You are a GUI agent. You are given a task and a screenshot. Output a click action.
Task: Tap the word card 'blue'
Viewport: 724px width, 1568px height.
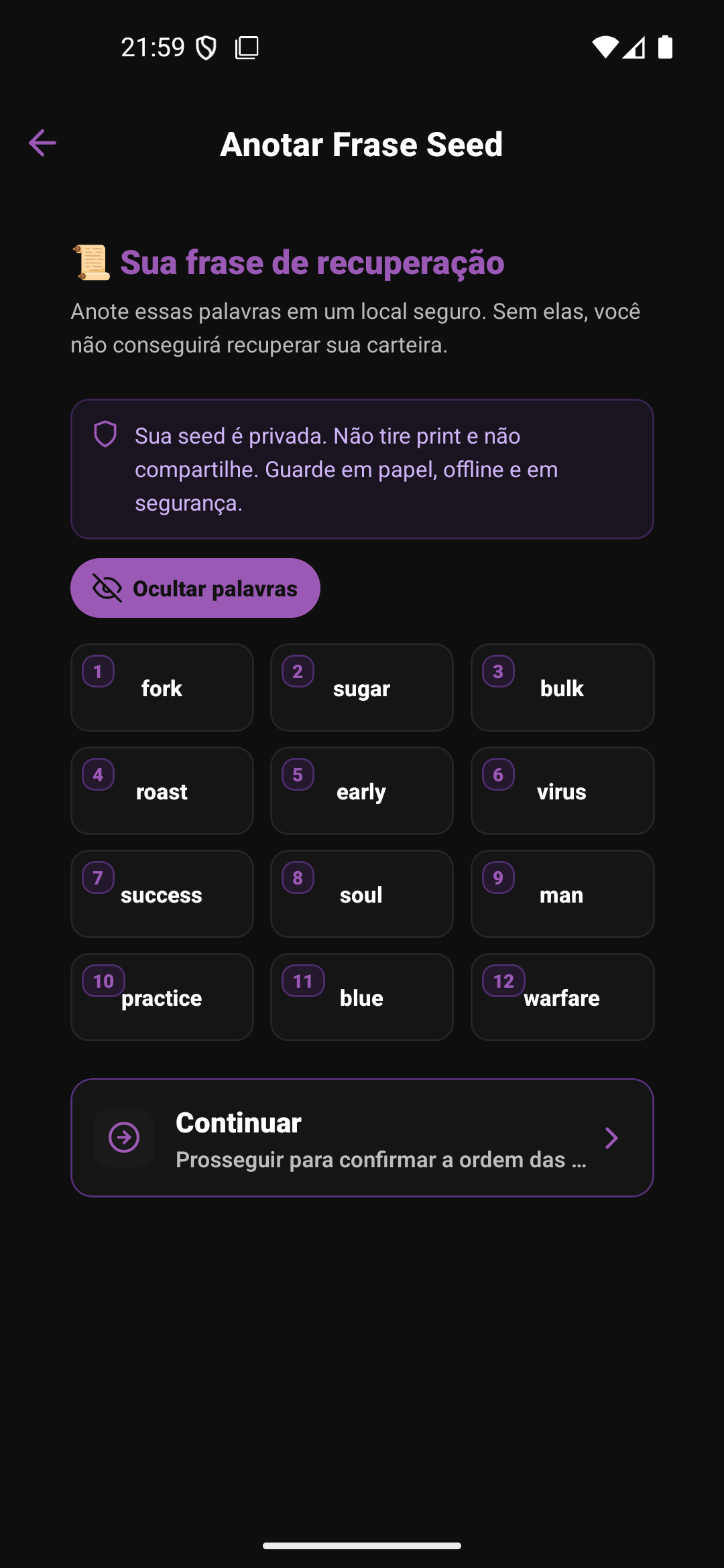tap(362, 998)
